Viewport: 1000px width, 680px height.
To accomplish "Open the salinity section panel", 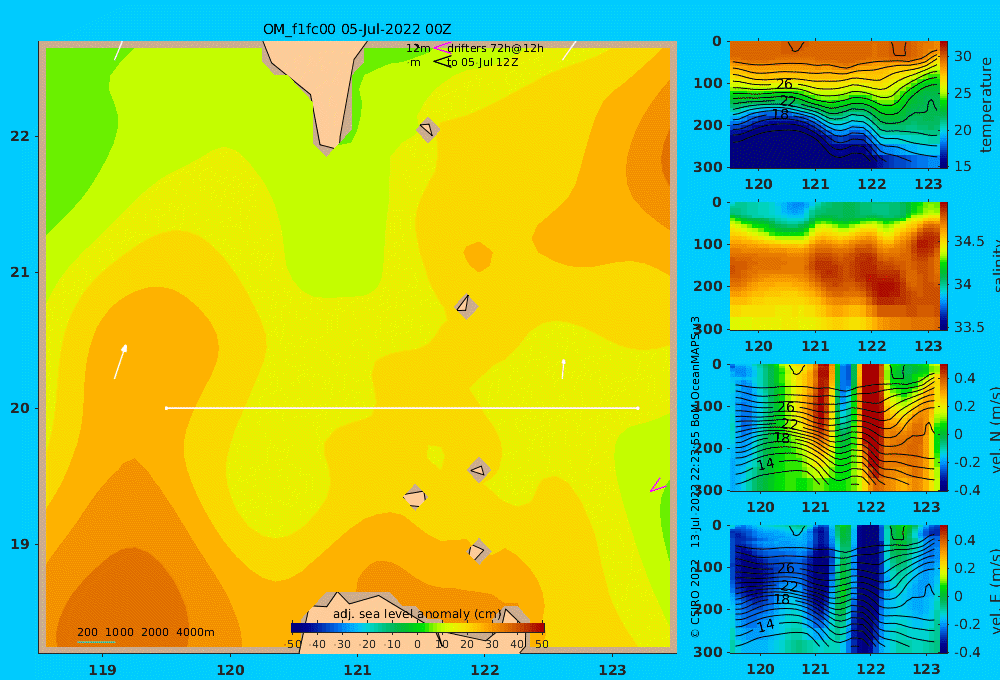I will point(834,266).
